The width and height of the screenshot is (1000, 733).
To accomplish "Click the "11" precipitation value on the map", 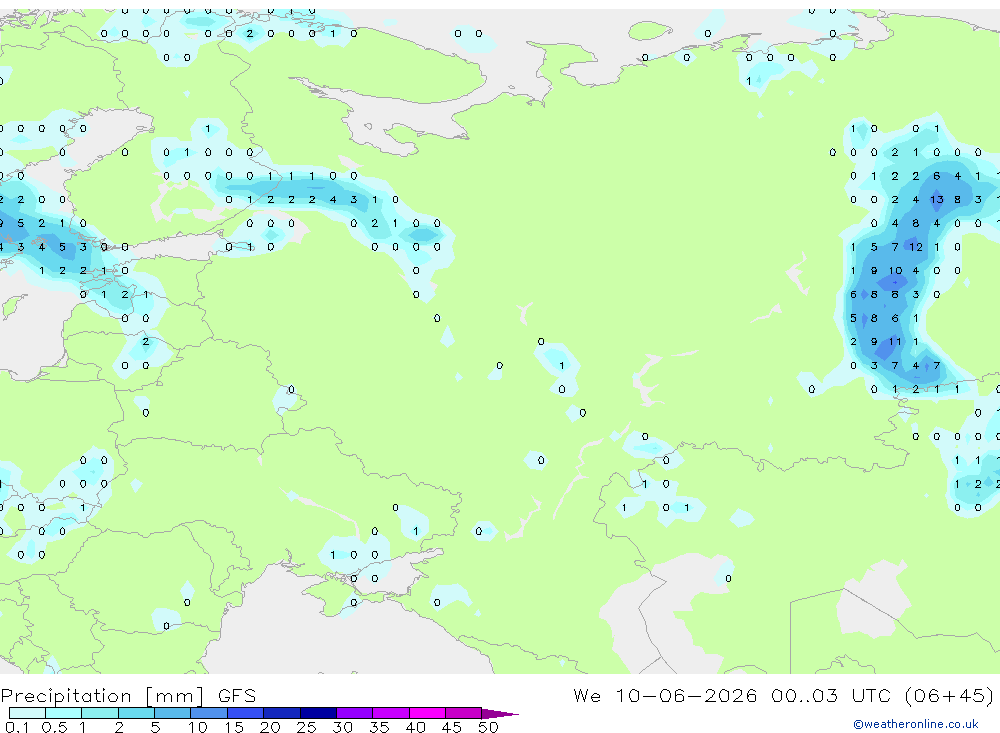I will pyautogui.click(x=895, y=341).
